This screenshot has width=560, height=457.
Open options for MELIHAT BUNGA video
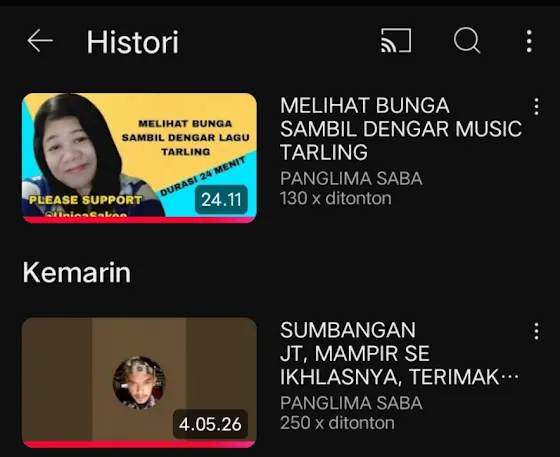[536, 106]
